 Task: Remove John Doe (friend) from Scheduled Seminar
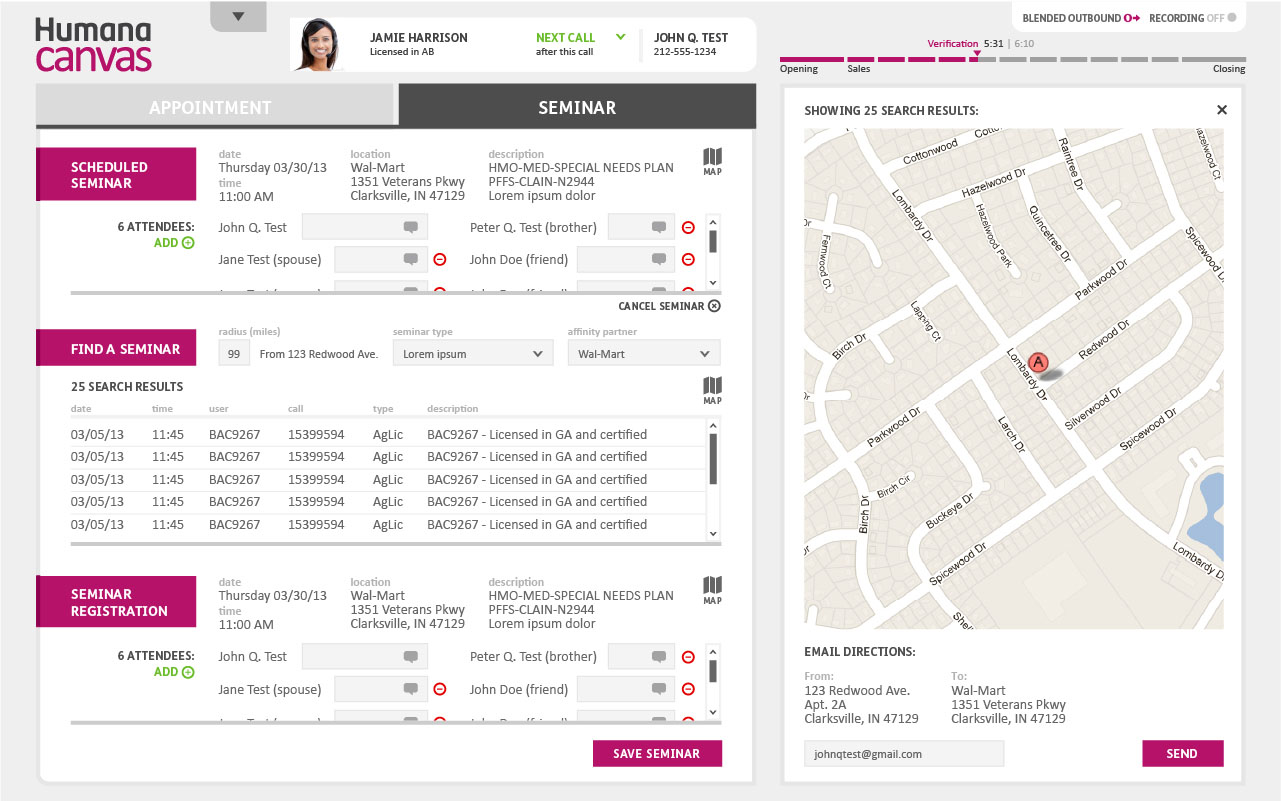tap(688, 260)
